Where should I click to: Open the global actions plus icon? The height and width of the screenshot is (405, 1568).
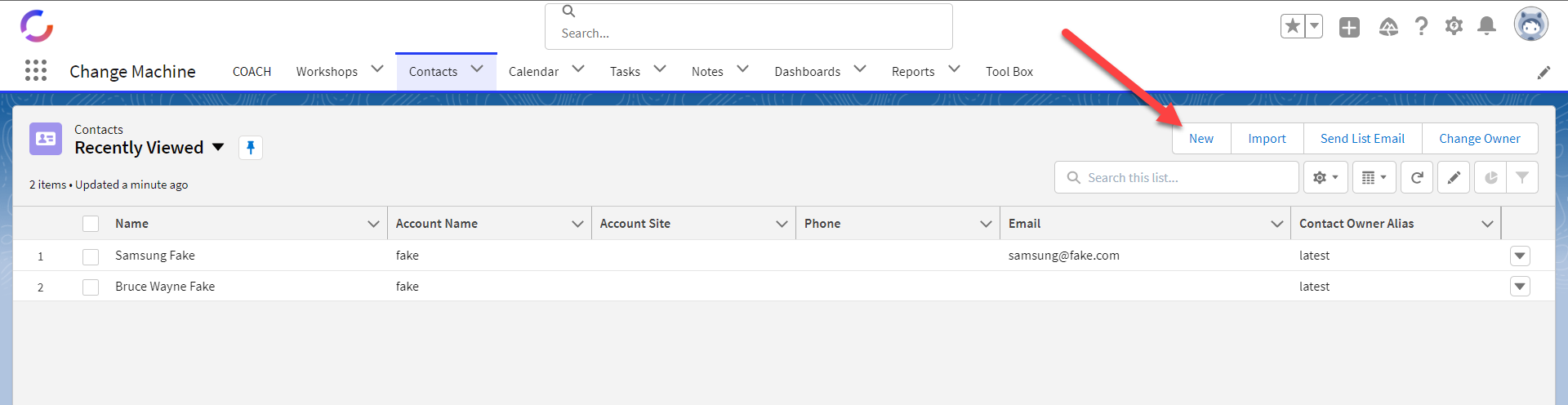1349,27
